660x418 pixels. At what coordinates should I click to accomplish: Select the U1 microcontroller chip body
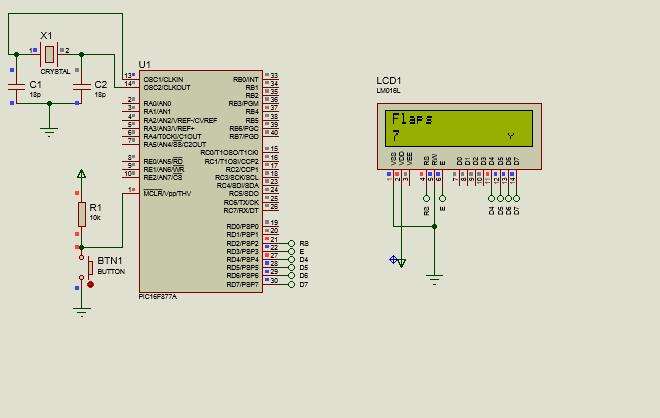tap(201, 181)
